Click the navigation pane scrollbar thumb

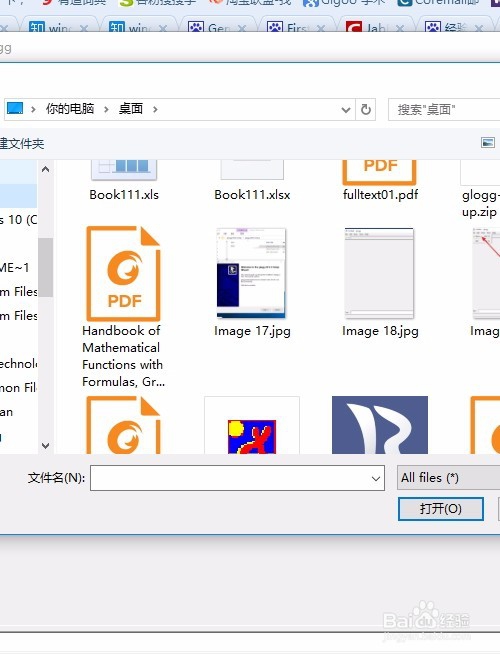45,267
